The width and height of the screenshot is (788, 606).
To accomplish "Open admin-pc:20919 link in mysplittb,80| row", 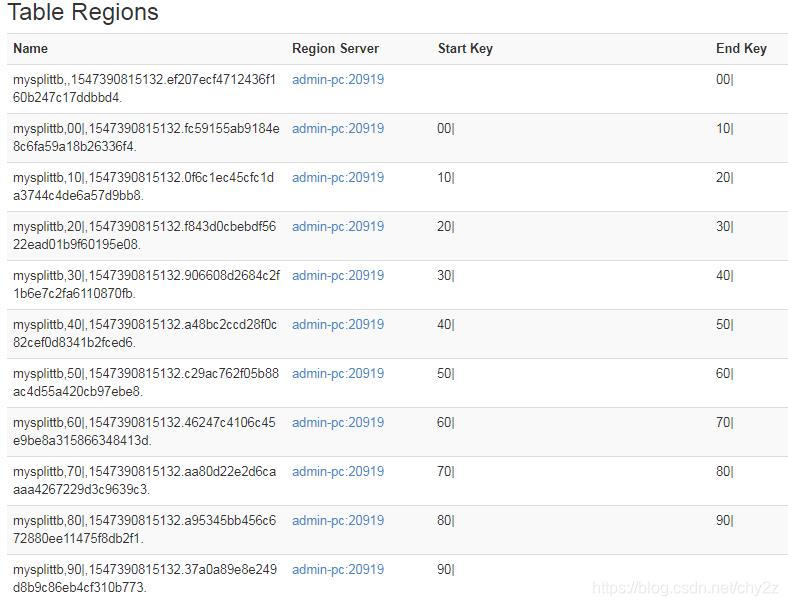I will coord(338,521).
